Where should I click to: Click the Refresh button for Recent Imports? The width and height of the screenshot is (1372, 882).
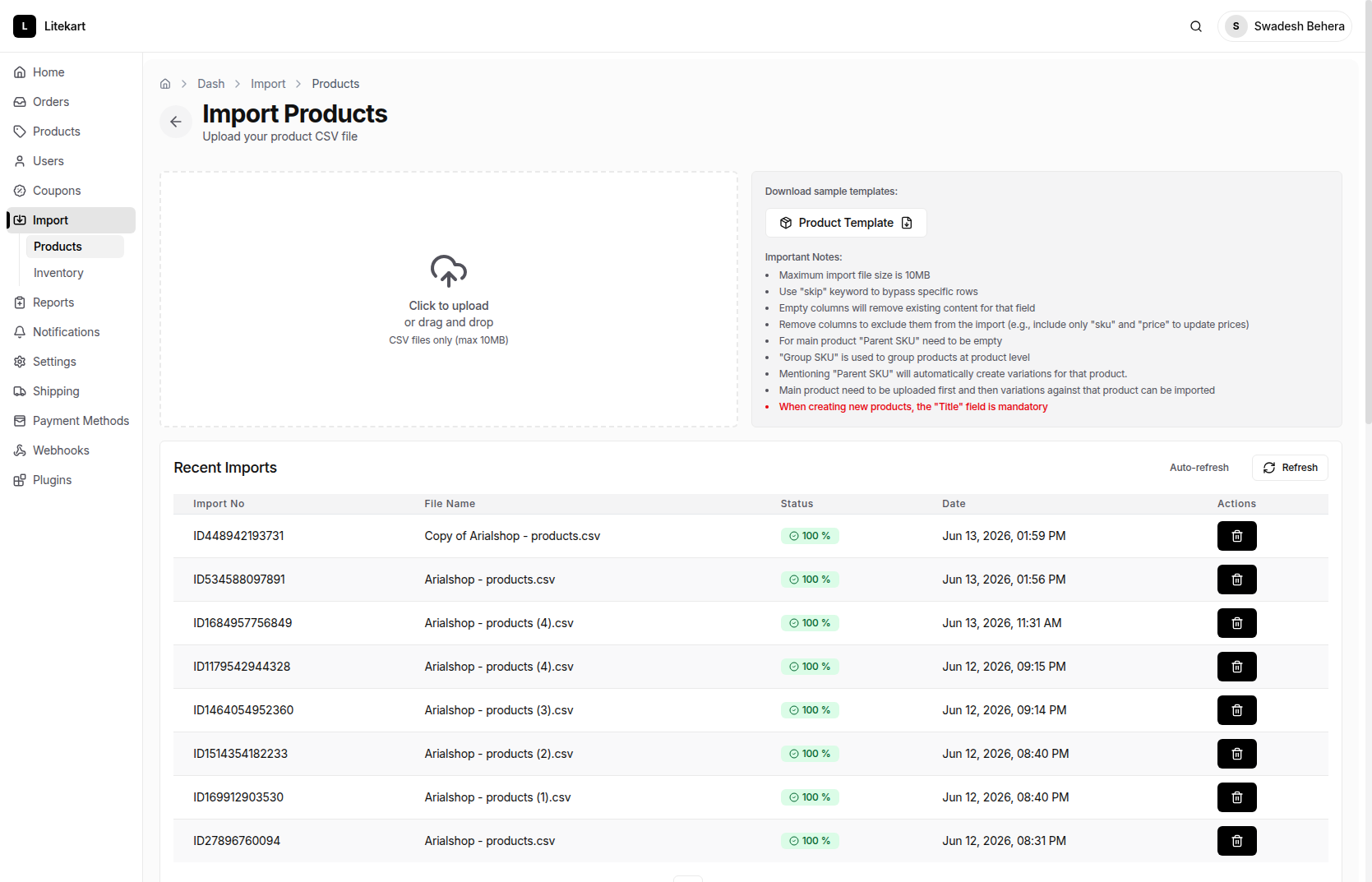click(1290, 468)
